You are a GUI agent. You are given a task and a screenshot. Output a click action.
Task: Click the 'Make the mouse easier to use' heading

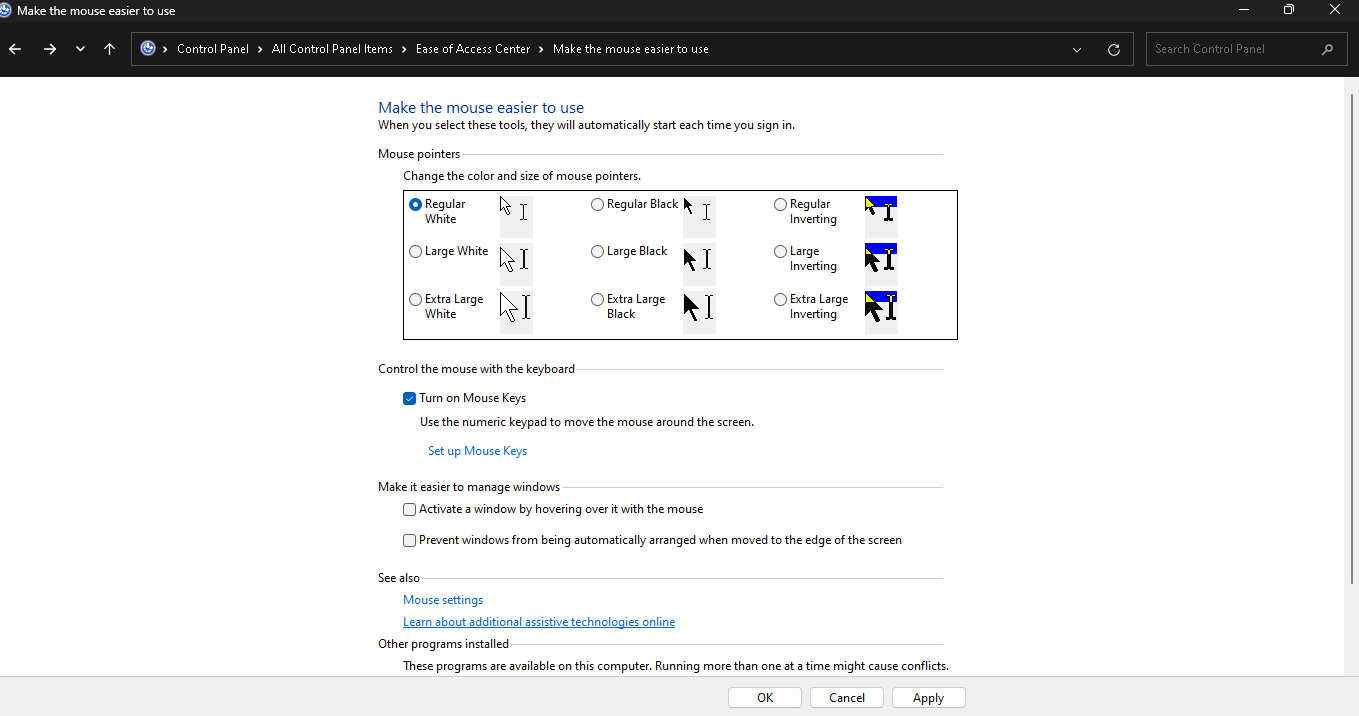pyautogui.click(x=481, y=108)
